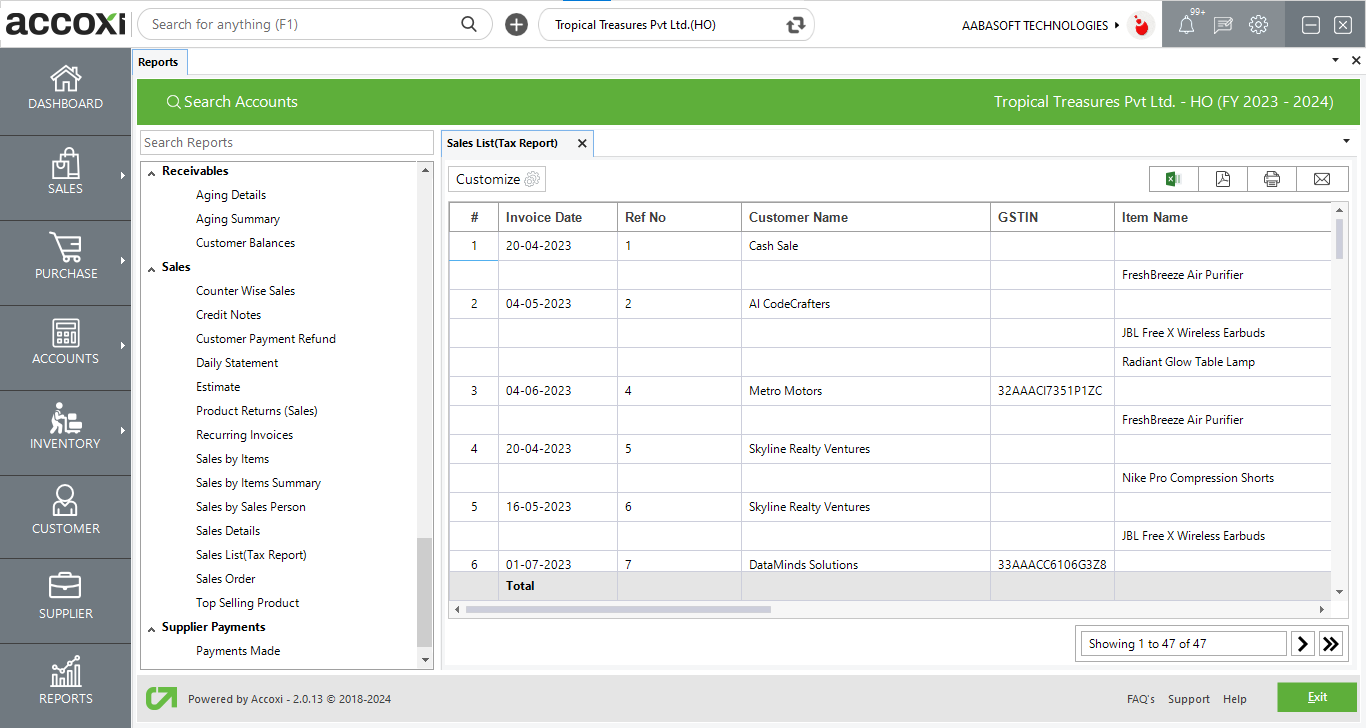The width and height of the screenshot is (1366, 728).
Task: Export report to Excel
Action: (x=1173, y=179)
